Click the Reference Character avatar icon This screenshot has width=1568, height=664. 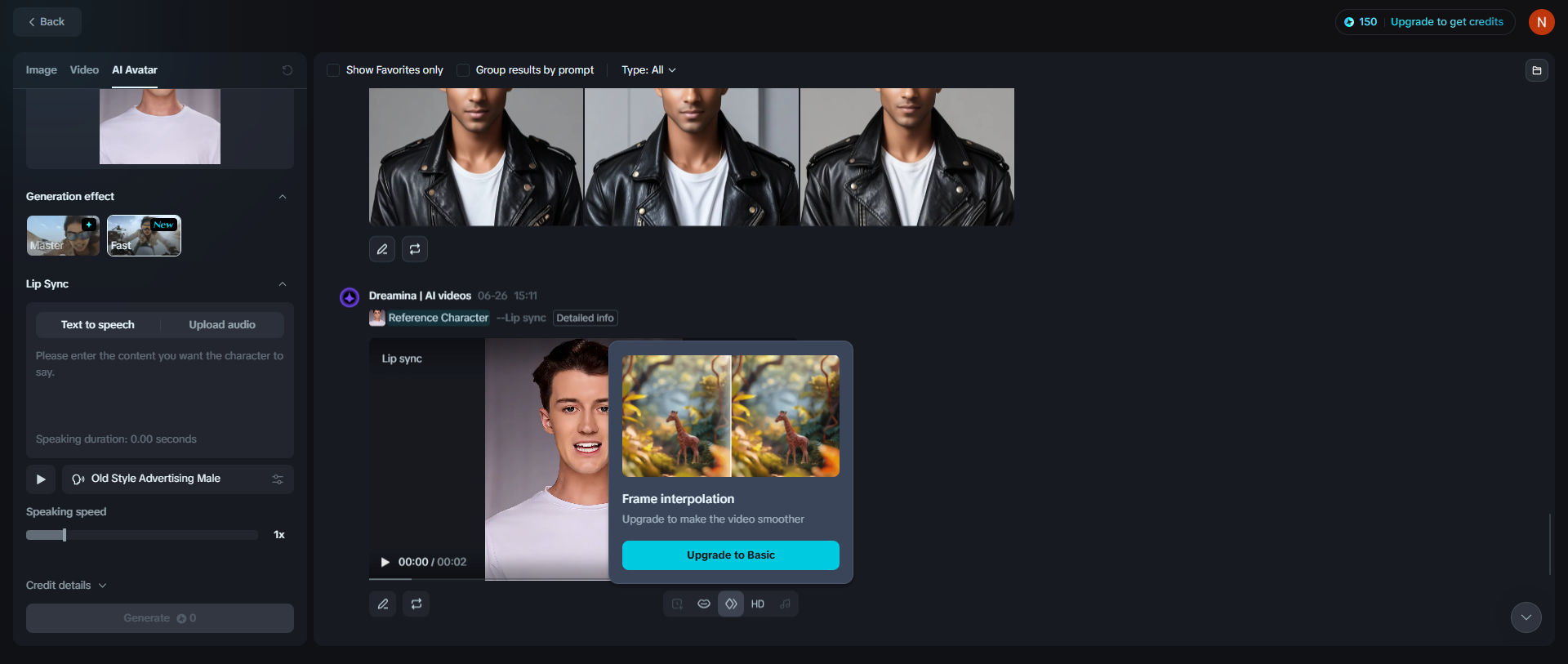pyautogui.click(x=377, y=318)
